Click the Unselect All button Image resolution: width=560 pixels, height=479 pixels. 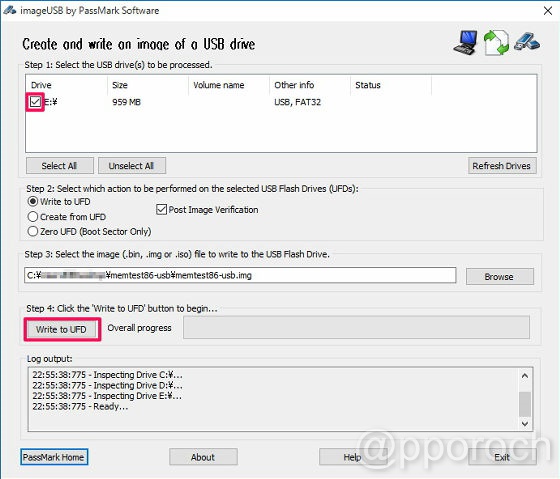click(132, 166)
